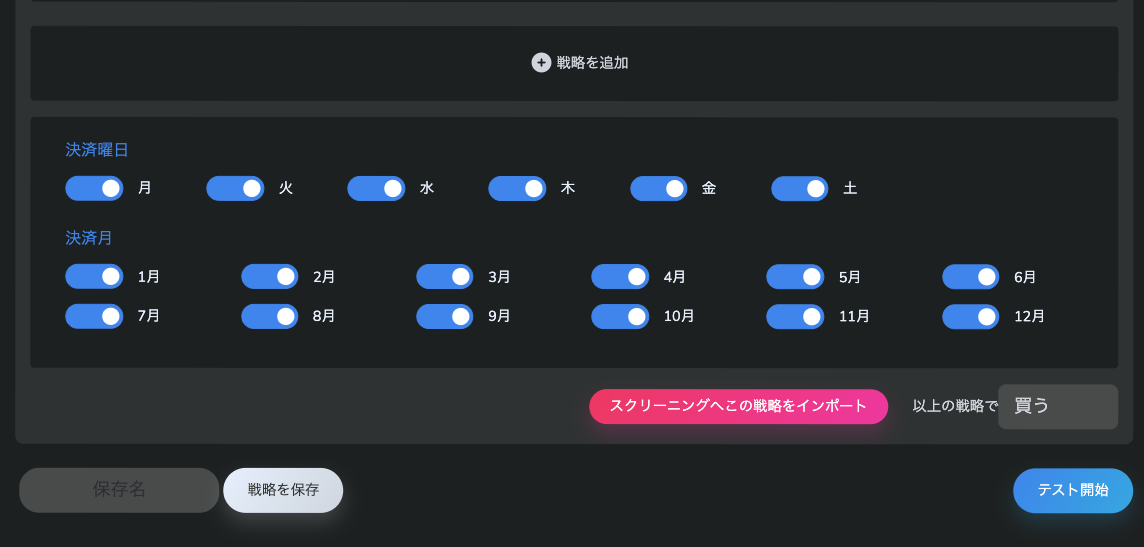Image resolution: width=1144 pixels, height=547 pixels.
Task: Open the 買う action dropdown
Action: [1058, 407]
